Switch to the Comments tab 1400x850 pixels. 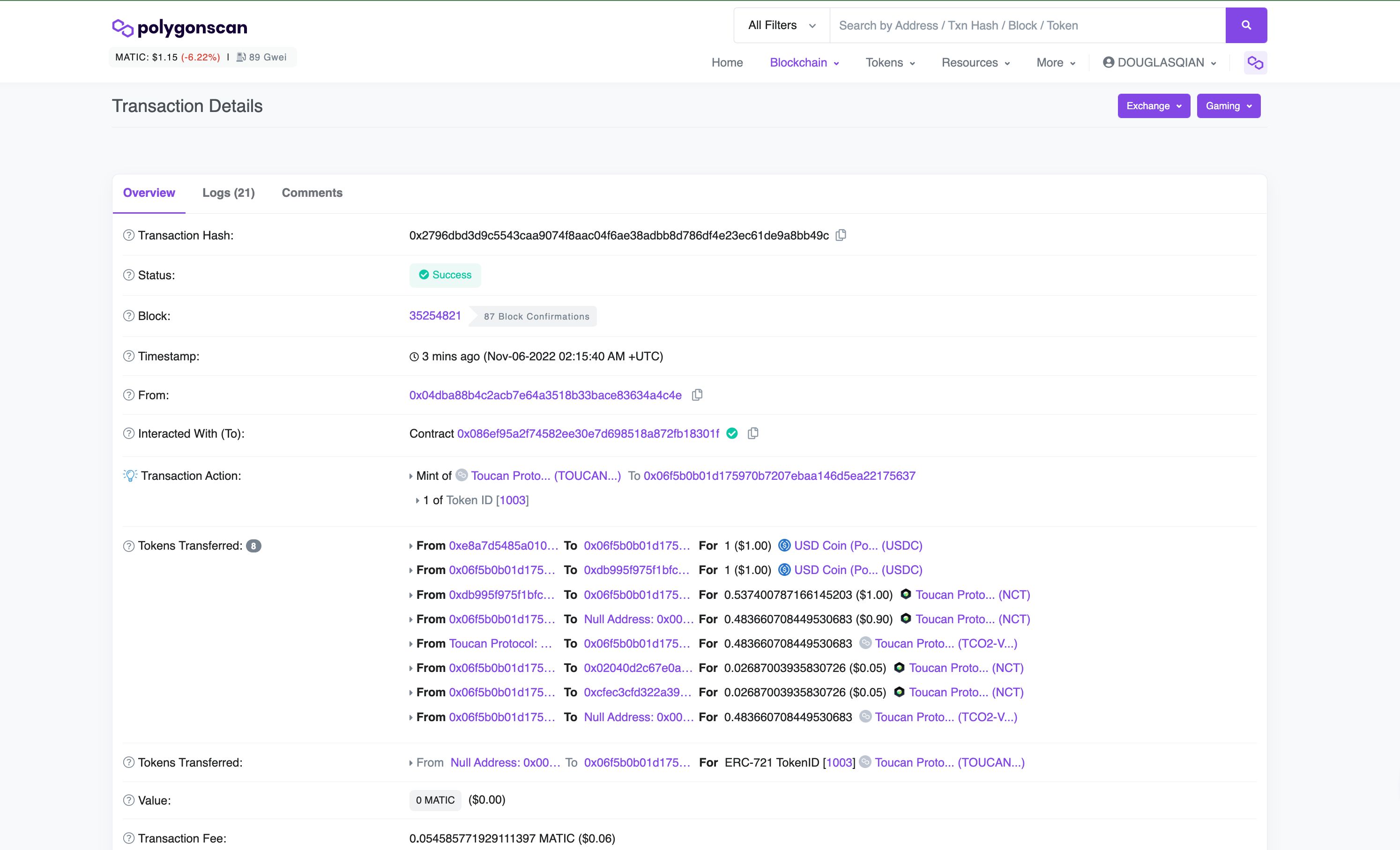(x=312, y=193)
